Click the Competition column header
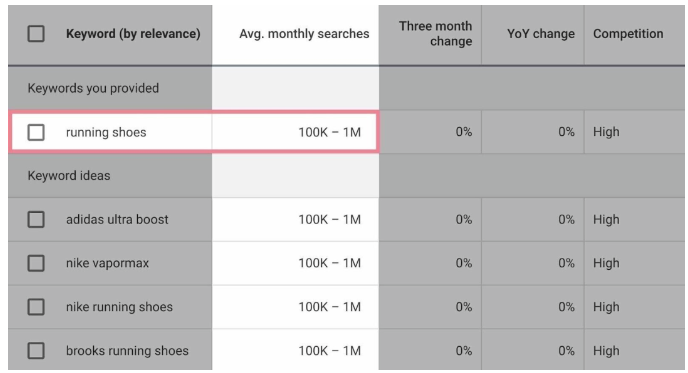 [628, 34]
